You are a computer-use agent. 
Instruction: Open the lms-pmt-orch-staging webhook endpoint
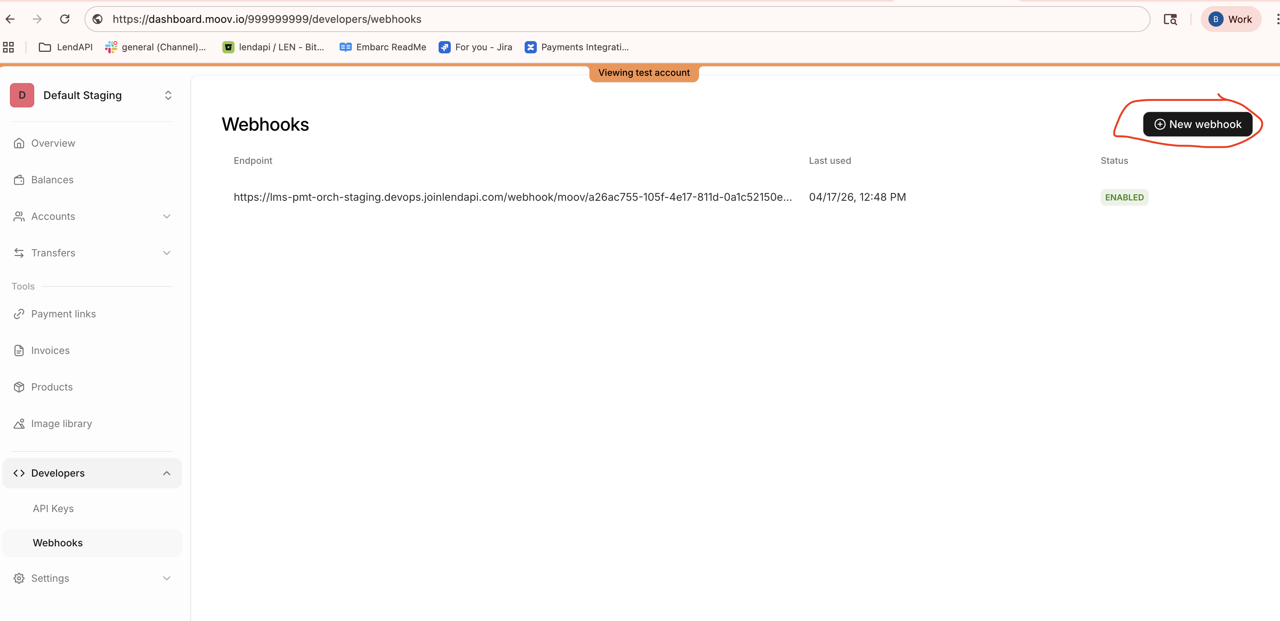click(x=512, y=197)
